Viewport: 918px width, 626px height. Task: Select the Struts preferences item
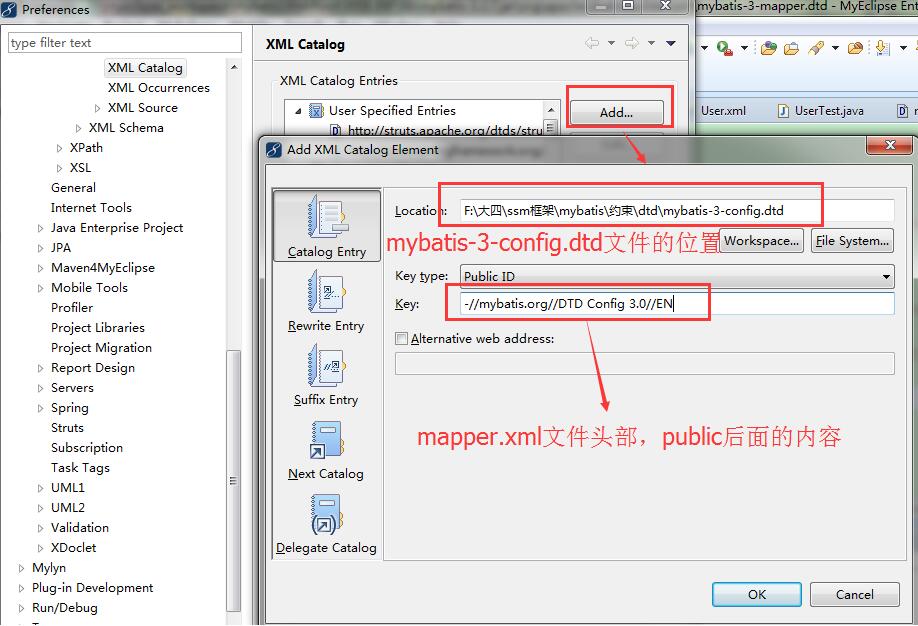[x=67, y=428]
